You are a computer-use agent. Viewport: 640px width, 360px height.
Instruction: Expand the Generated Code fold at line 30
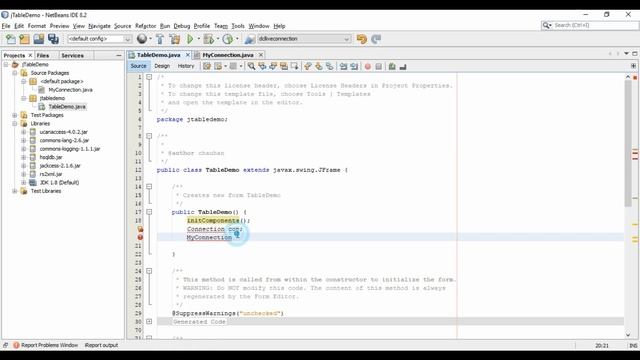tap(149, 322)
